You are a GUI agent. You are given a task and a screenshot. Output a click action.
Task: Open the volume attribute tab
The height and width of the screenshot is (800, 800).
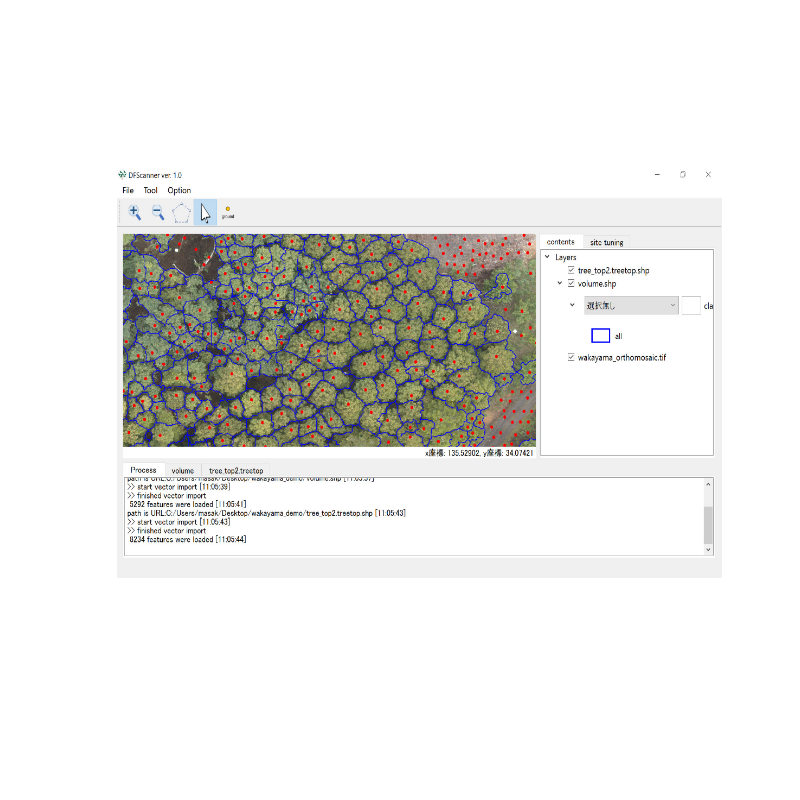(x=183, y=470)
